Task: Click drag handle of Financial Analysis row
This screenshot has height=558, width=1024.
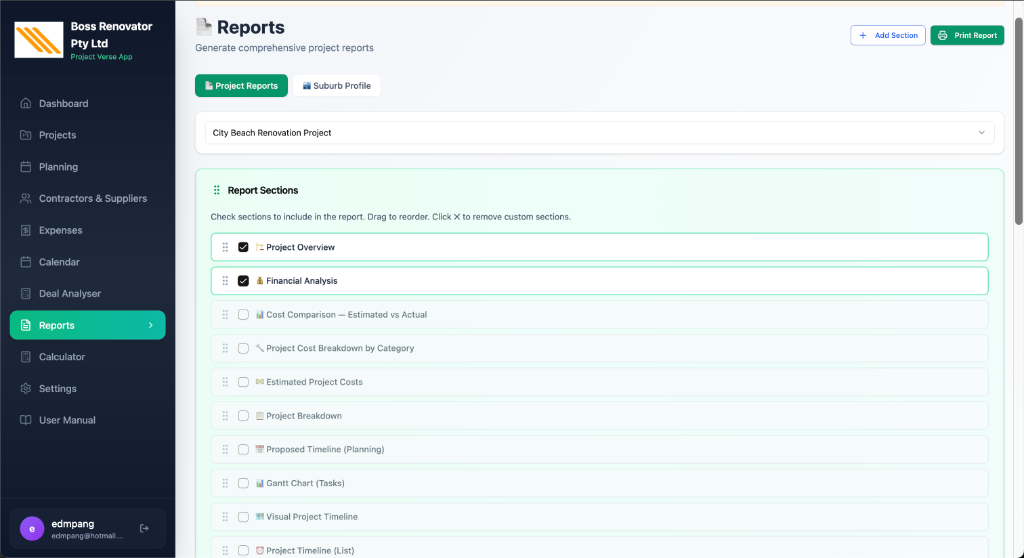Action: [x=225, y=281]
